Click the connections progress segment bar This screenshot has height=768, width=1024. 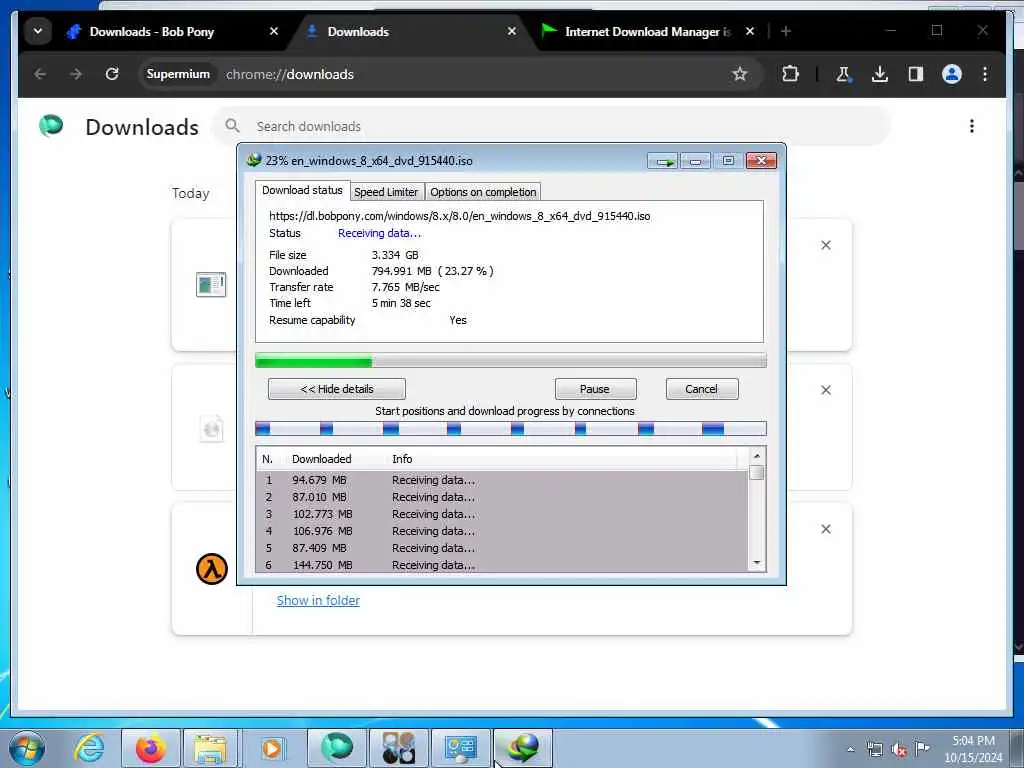click(511, 429)
